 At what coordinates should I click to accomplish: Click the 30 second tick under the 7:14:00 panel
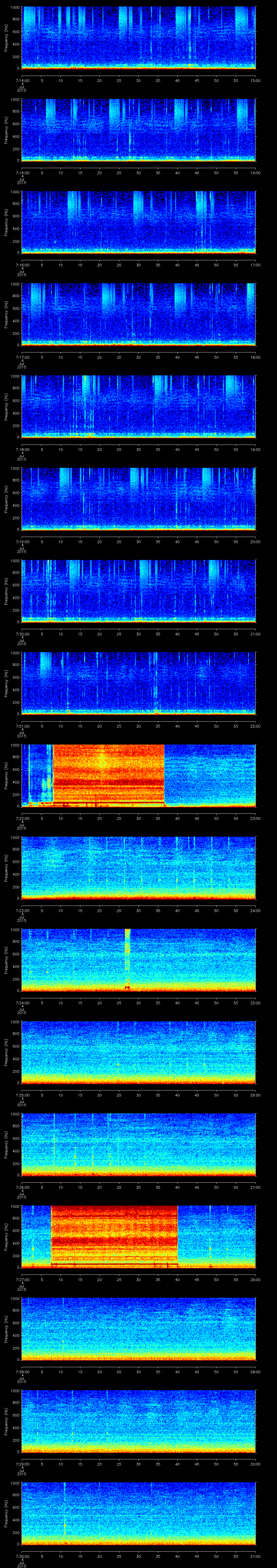(x=139, y=80)
